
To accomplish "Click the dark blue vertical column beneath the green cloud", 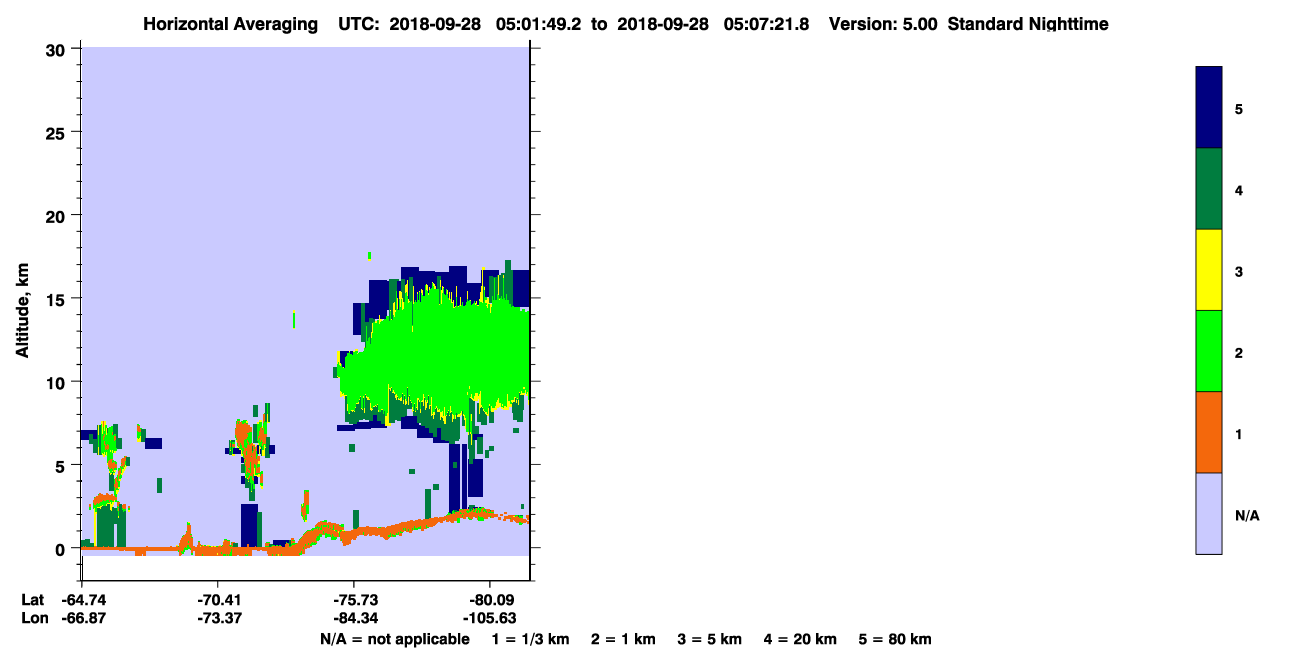I will [456, 477].
